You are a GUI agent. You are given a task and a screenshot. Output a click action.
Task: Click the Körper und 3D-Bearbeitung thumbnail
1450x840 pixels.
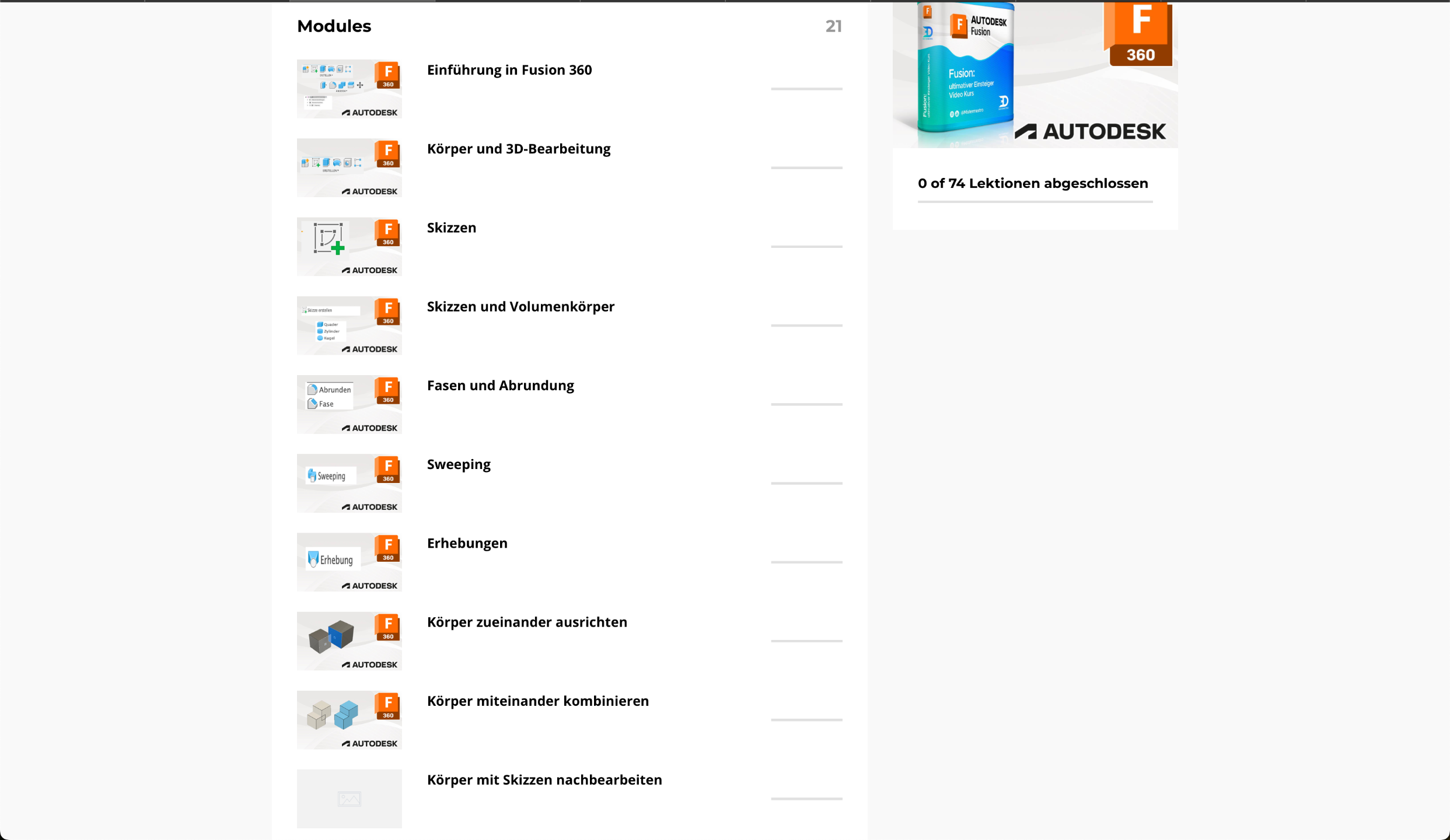click(349, 167)
